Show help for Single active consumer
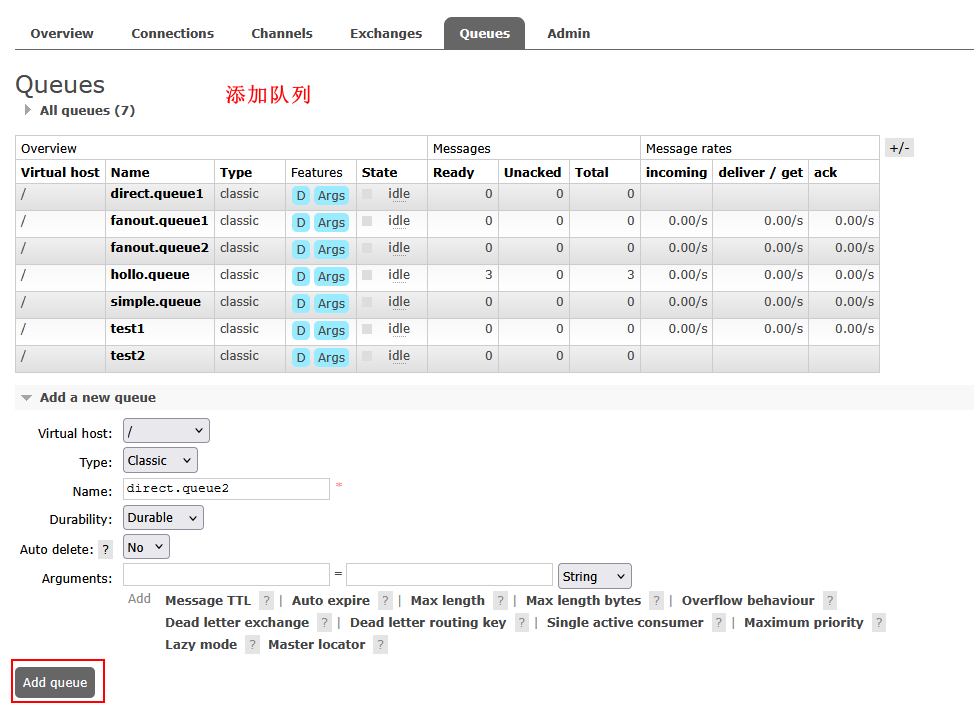The height and width of the screenshot is (714, 974). [719, 623]
